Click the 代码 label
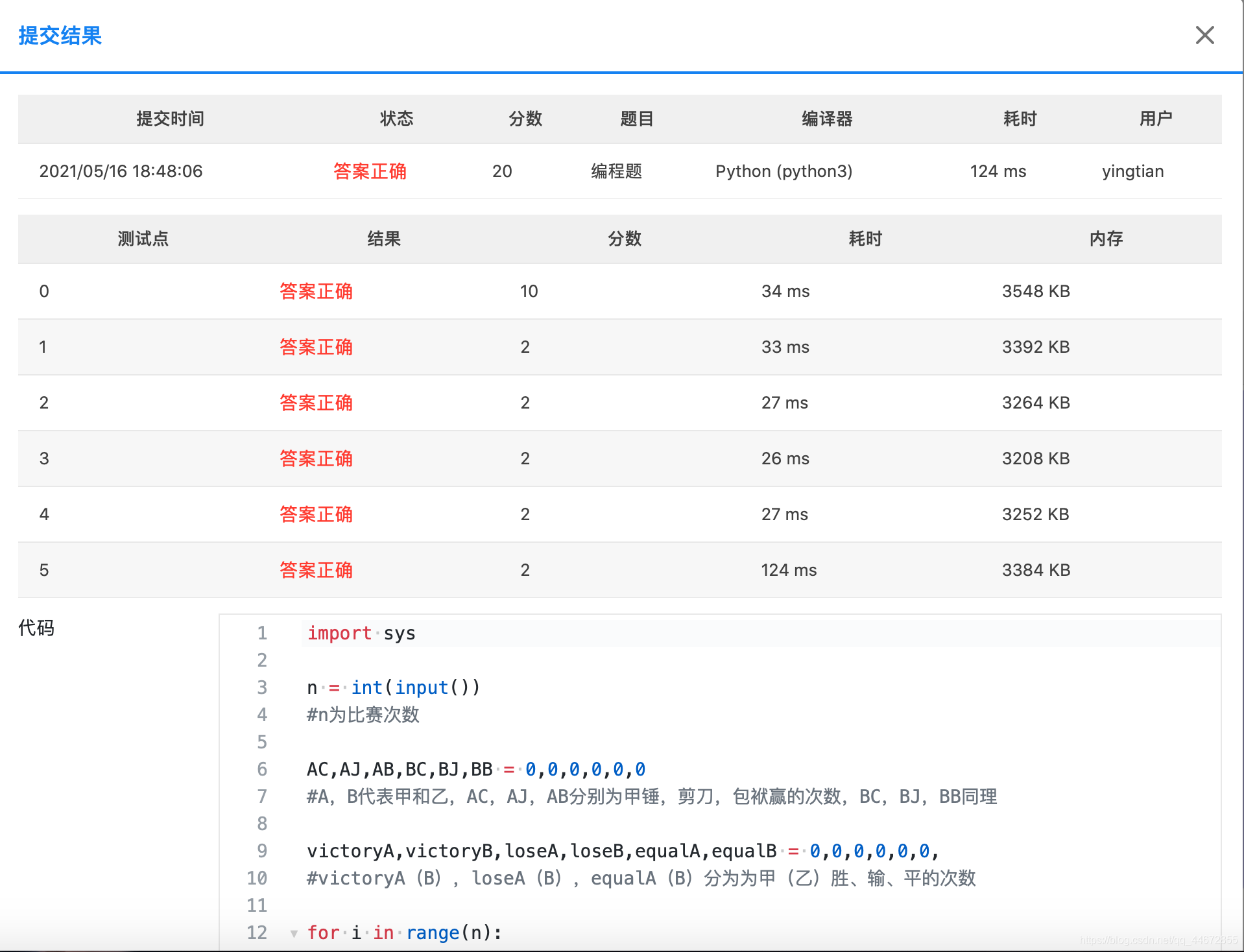This screenshot has height=952, width=1244. click(36, 628)
